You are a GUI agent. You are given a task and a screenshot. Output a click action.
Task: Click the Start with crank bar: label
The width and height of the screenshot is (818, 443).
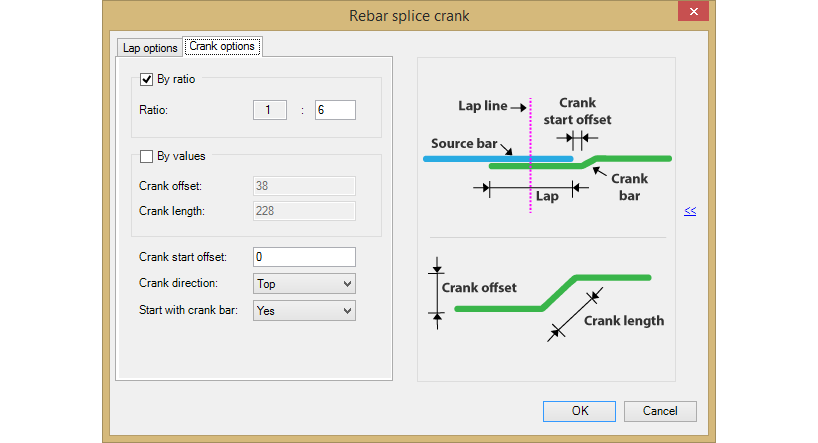pyautogui.click(x=188, y=310)
